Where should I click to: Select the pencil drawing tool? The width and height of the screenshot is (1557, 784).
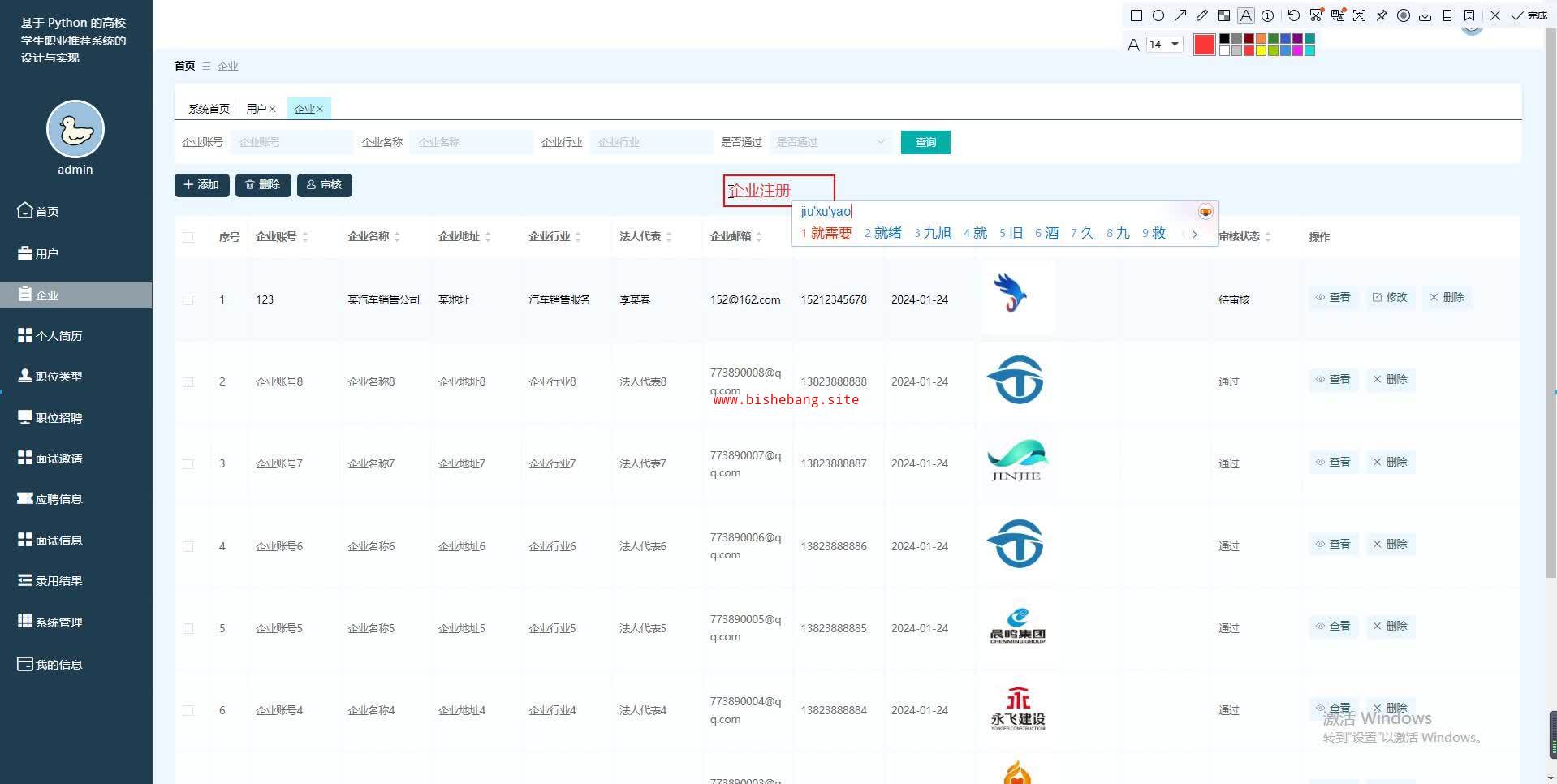(x=1202, y=15)
